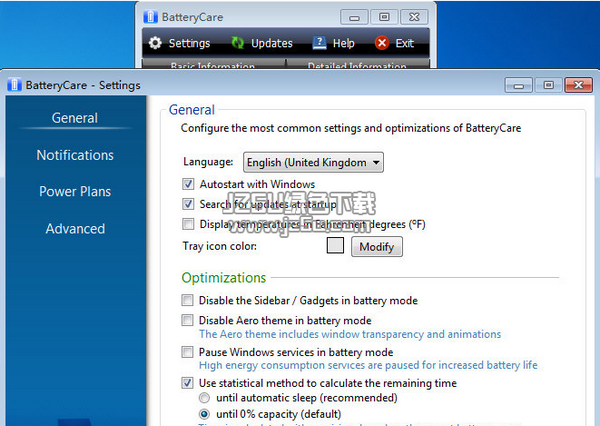Maximize the BatteryCare Settings window
The height and width of the screenshot is (426, 600).
pyautogui.click(x=548, y=85)
